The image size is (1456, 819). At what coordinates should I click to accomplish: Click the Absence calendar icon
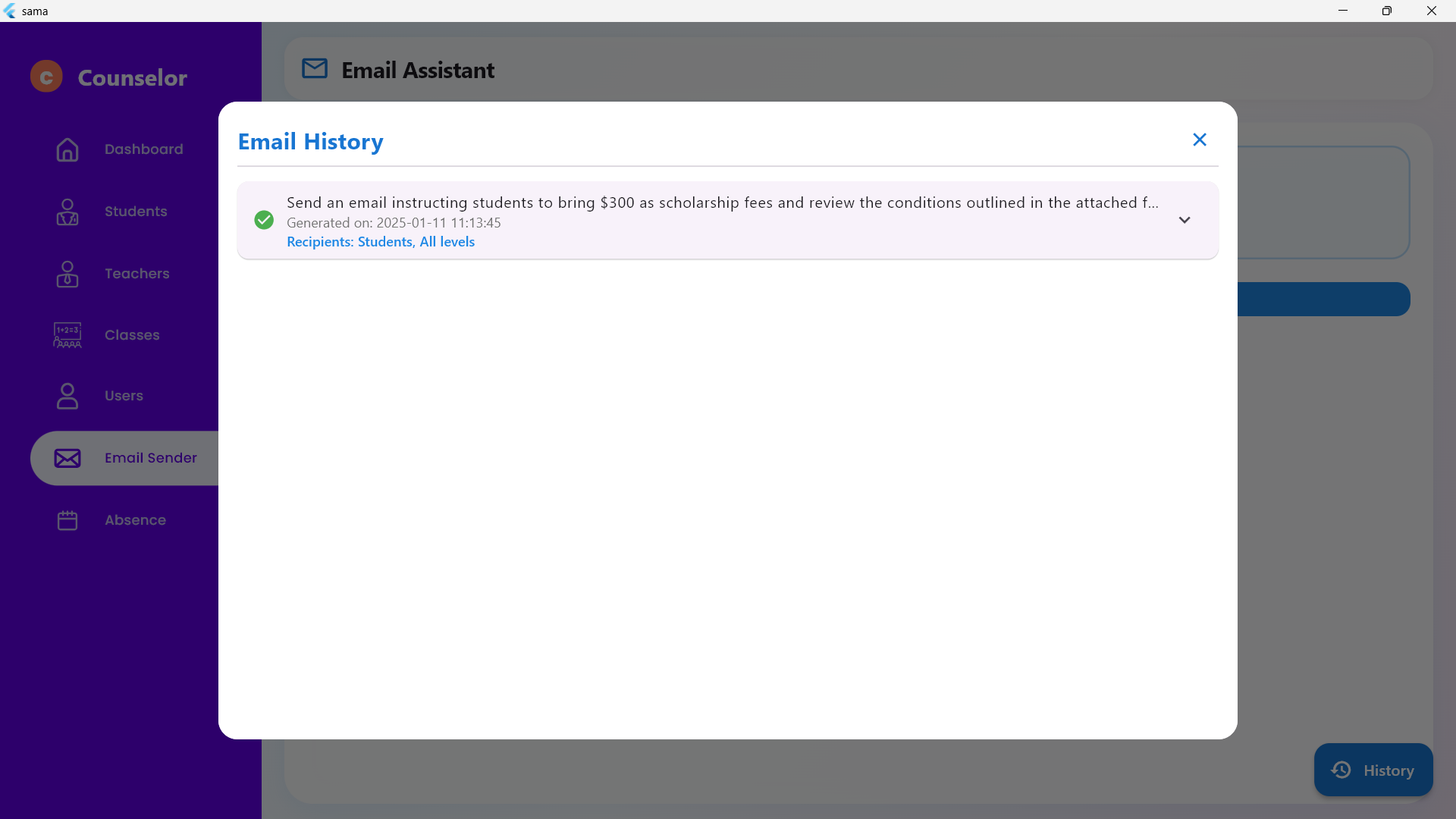[x=67, y=520]
